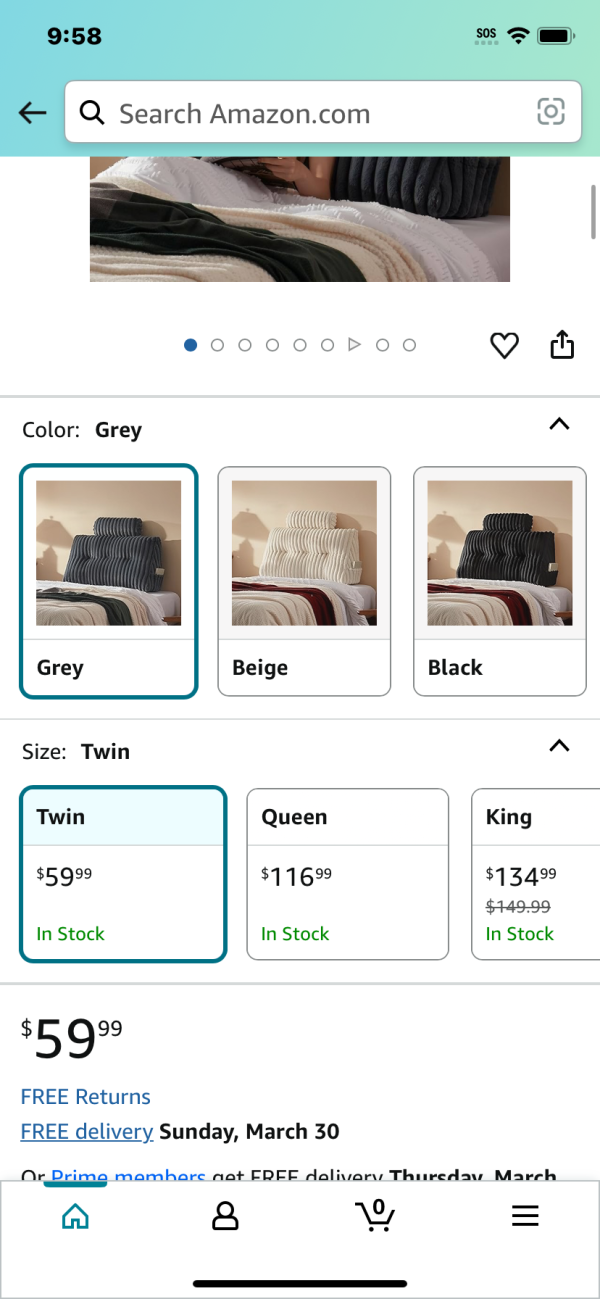Select Twin size option
The width and height of the screenshot is (600, 1299).
(x=124, y=875)
